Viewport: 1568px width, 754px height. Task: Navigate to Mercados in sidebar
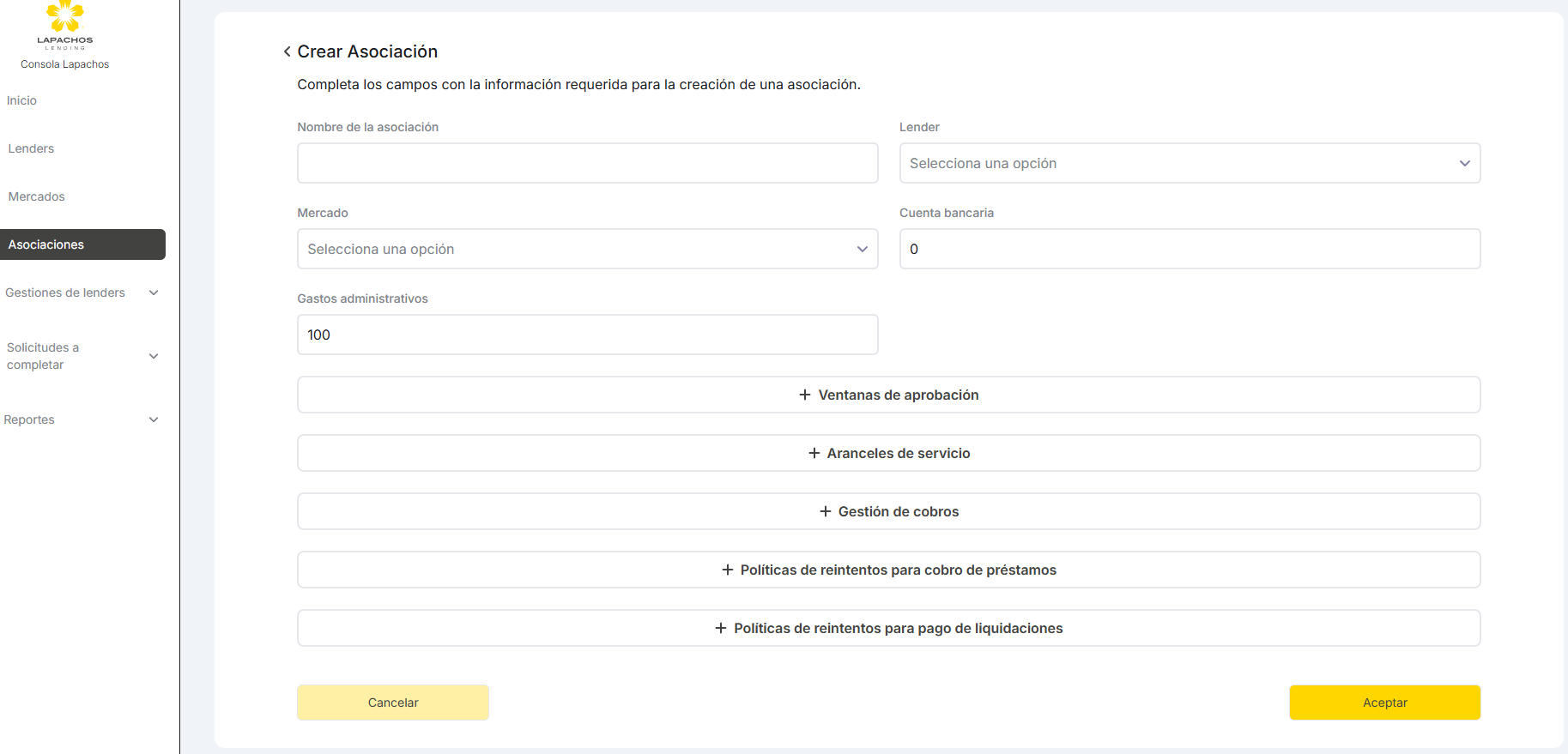[37, 196]
